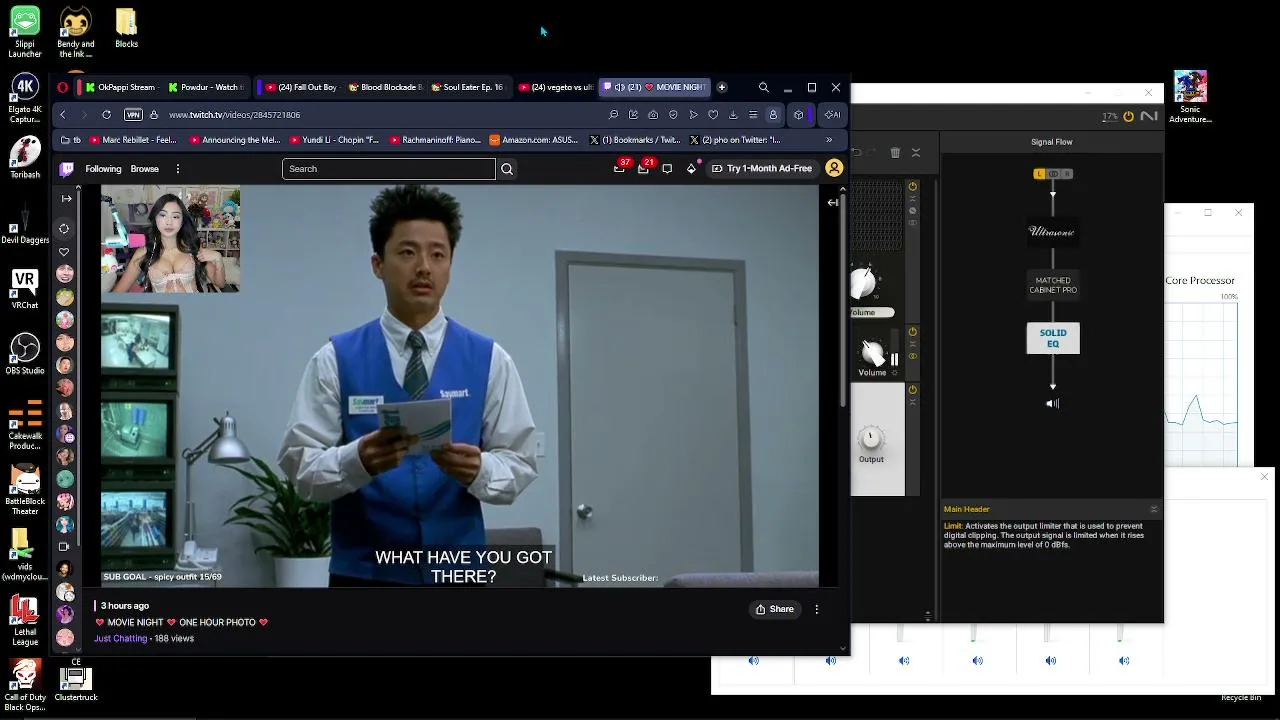The height and width of the screenshot is (720, 1280).
Task: Open the Marc Rebillet bookmark
Action: tap(132, 140)
